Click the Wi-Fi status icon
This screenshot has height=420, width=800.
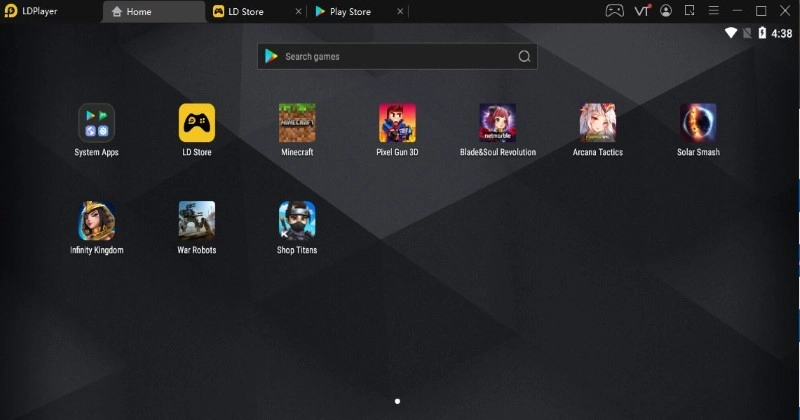pos(731,33)
